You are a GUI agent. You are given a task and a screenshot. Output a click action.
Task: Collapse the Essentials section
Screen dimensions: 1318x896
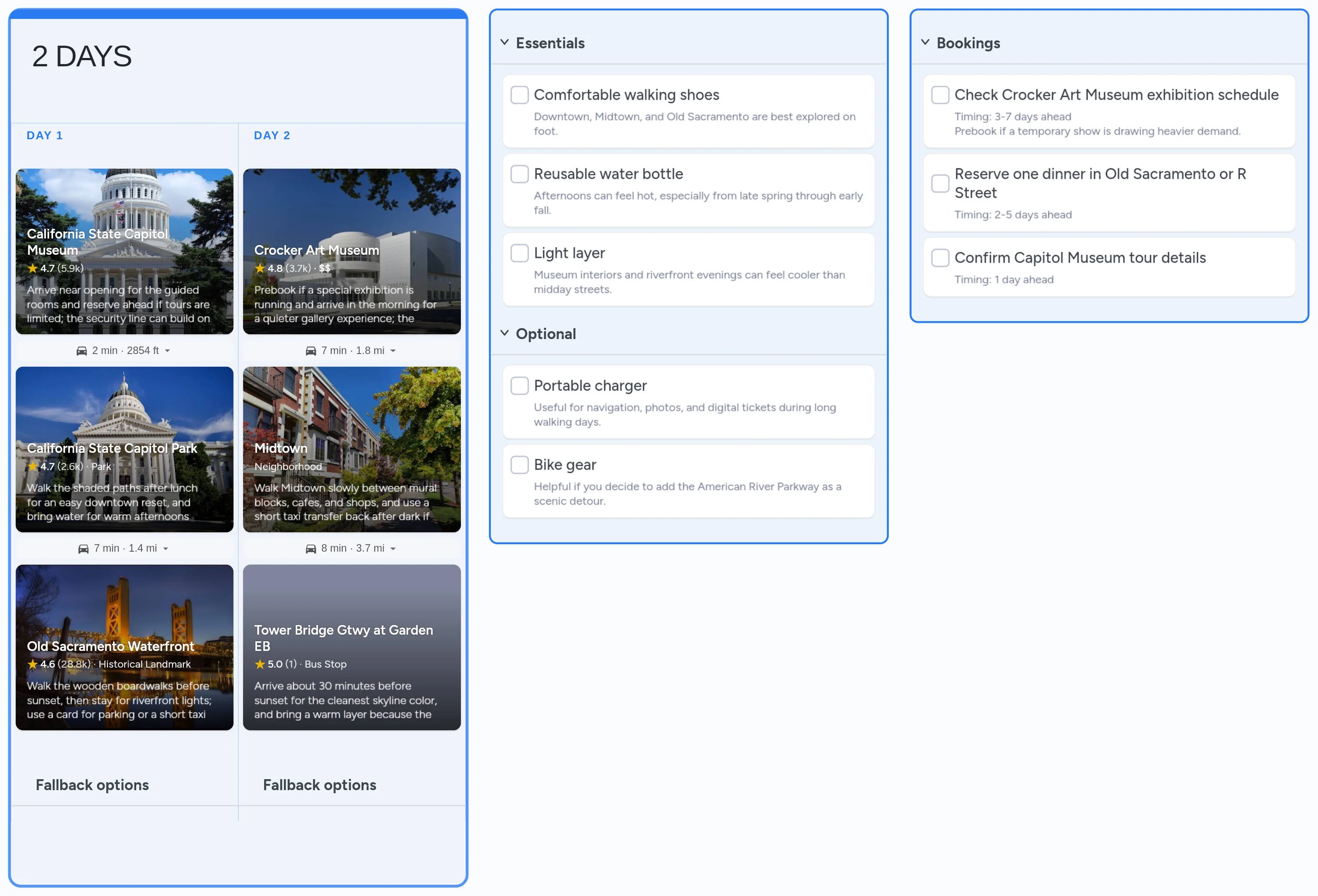pyautogui.click(x=504, y=43)
